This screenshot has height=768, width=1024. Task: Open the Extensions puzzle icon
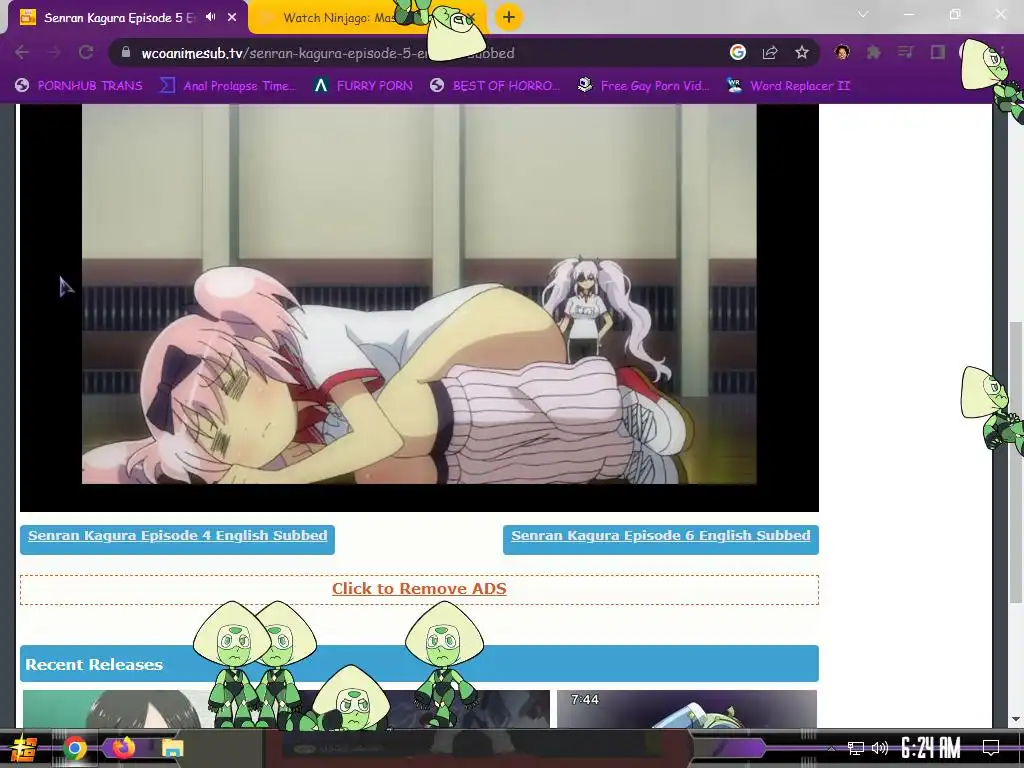[x=874, y=52]
